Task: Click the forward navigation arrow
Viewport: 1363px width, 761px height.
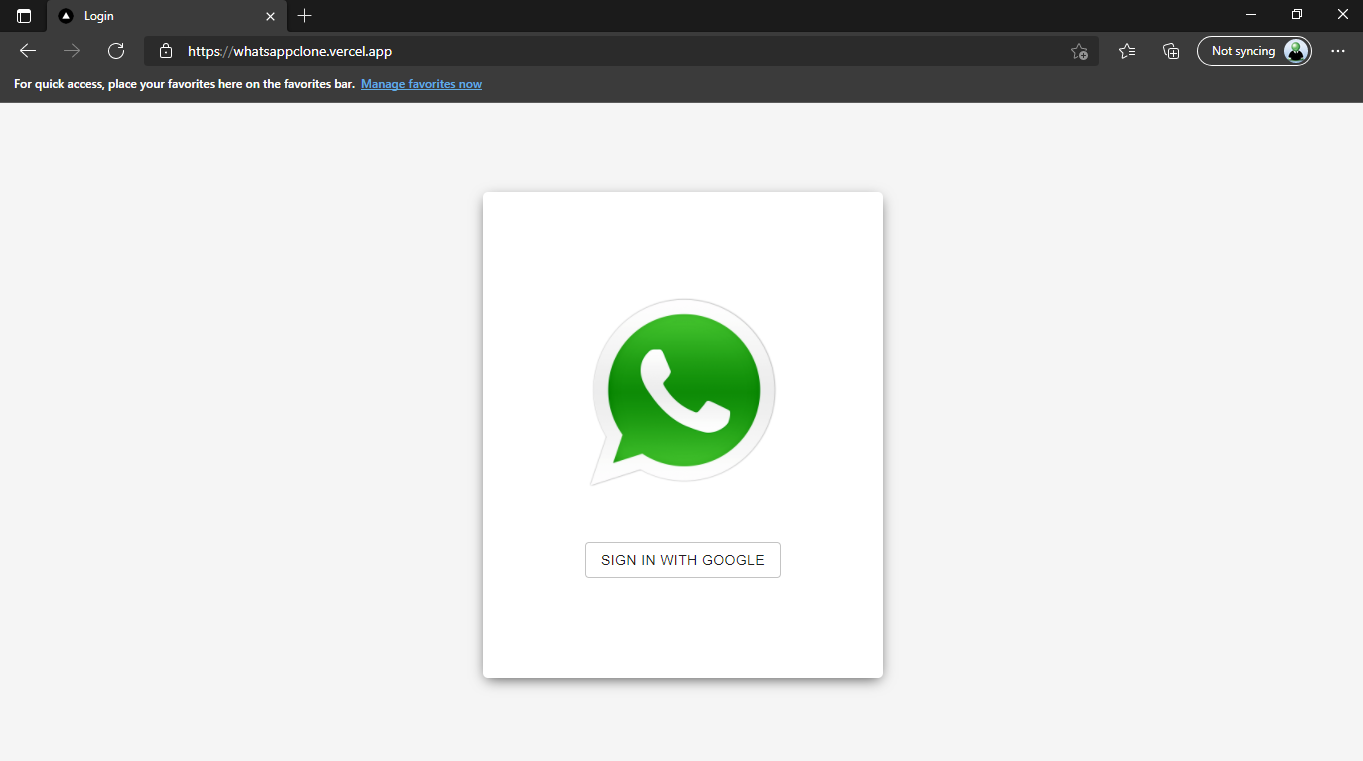Action: (x=72, y=51)
